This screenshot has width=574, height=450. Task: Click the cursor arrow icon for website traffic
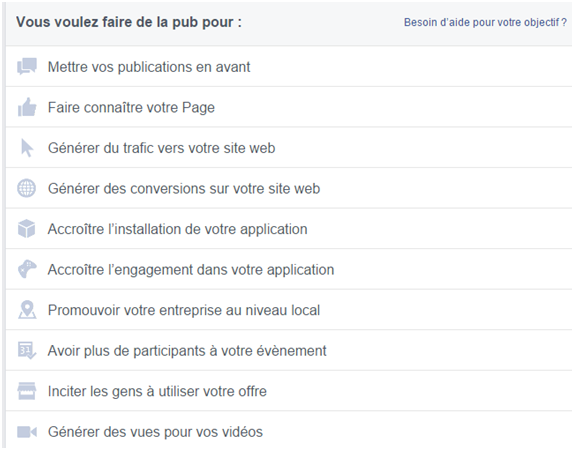click(27, 148)
